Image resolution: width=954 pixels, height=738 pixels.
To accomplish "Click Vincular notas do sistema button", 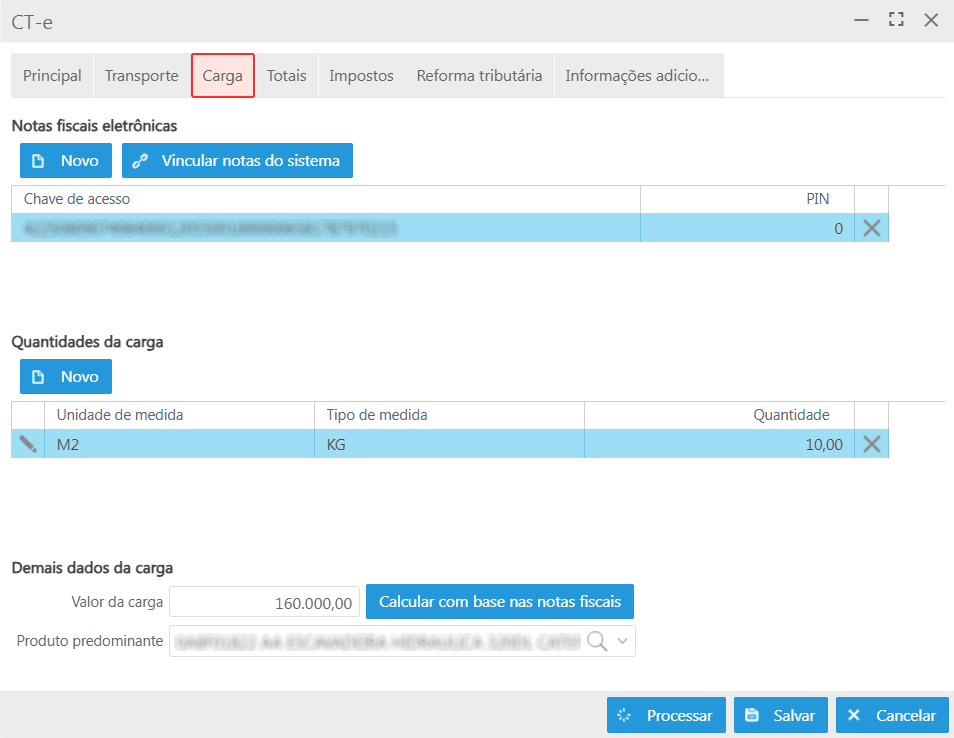I will click(237, 161).
